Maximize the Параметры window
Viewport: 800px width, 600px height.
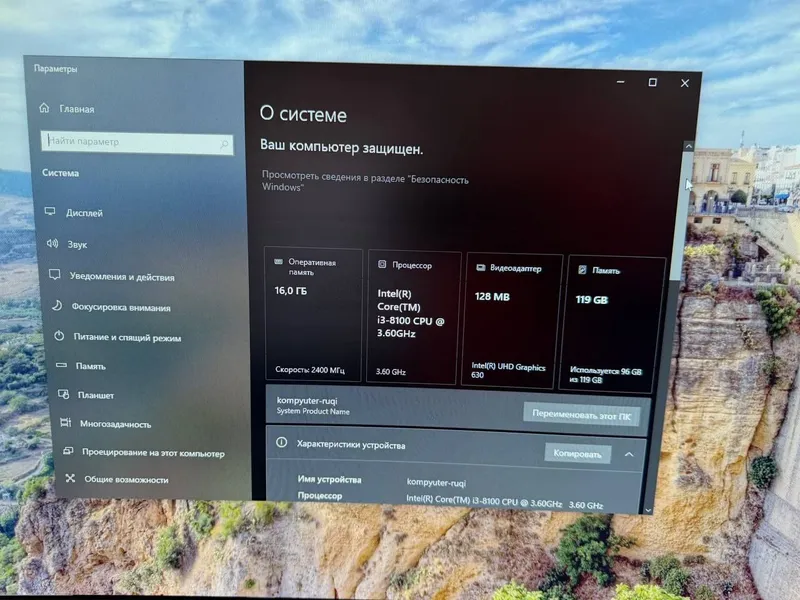coord(653,82)
